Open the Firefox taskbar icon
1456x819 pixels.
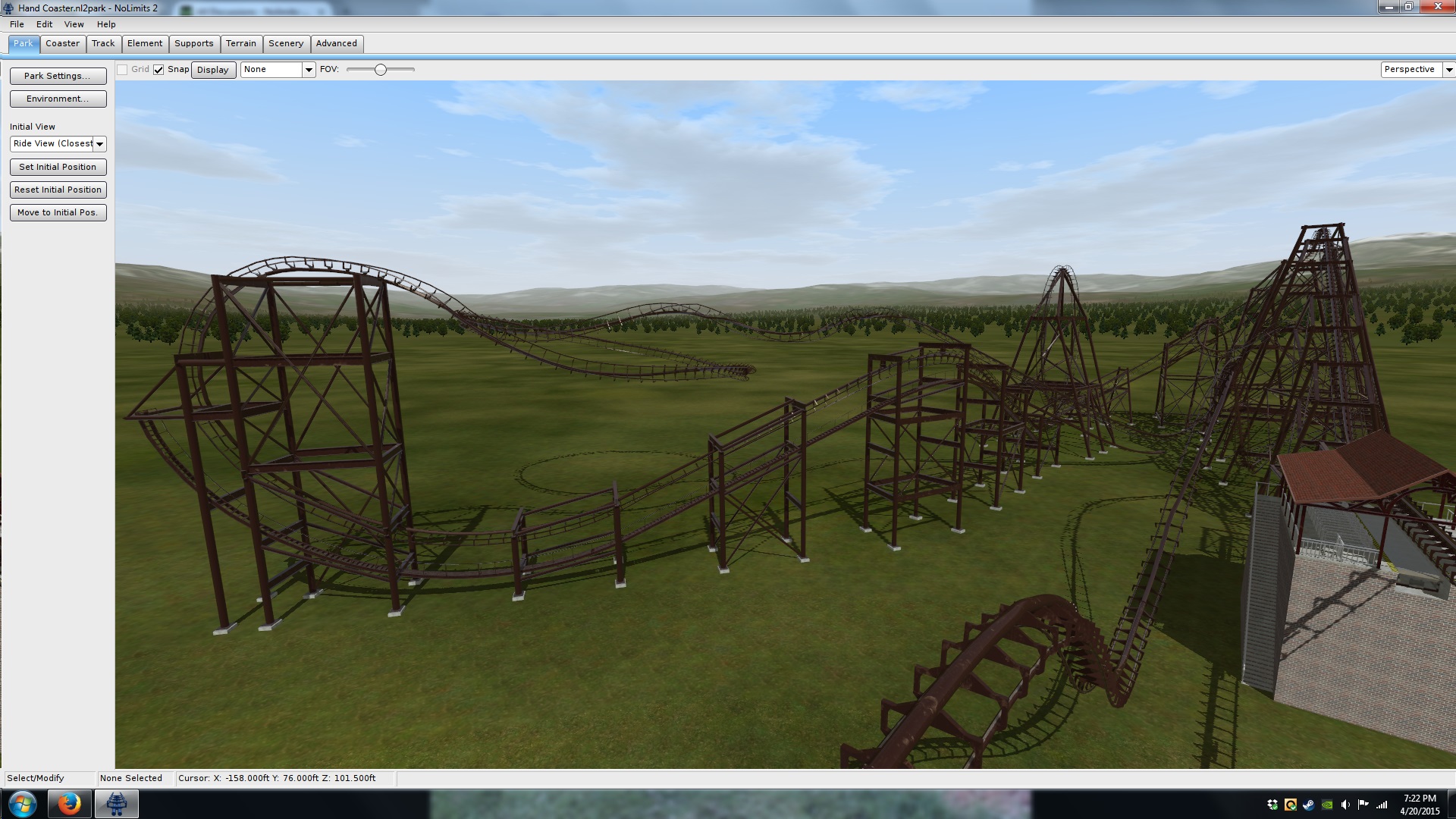69,804
